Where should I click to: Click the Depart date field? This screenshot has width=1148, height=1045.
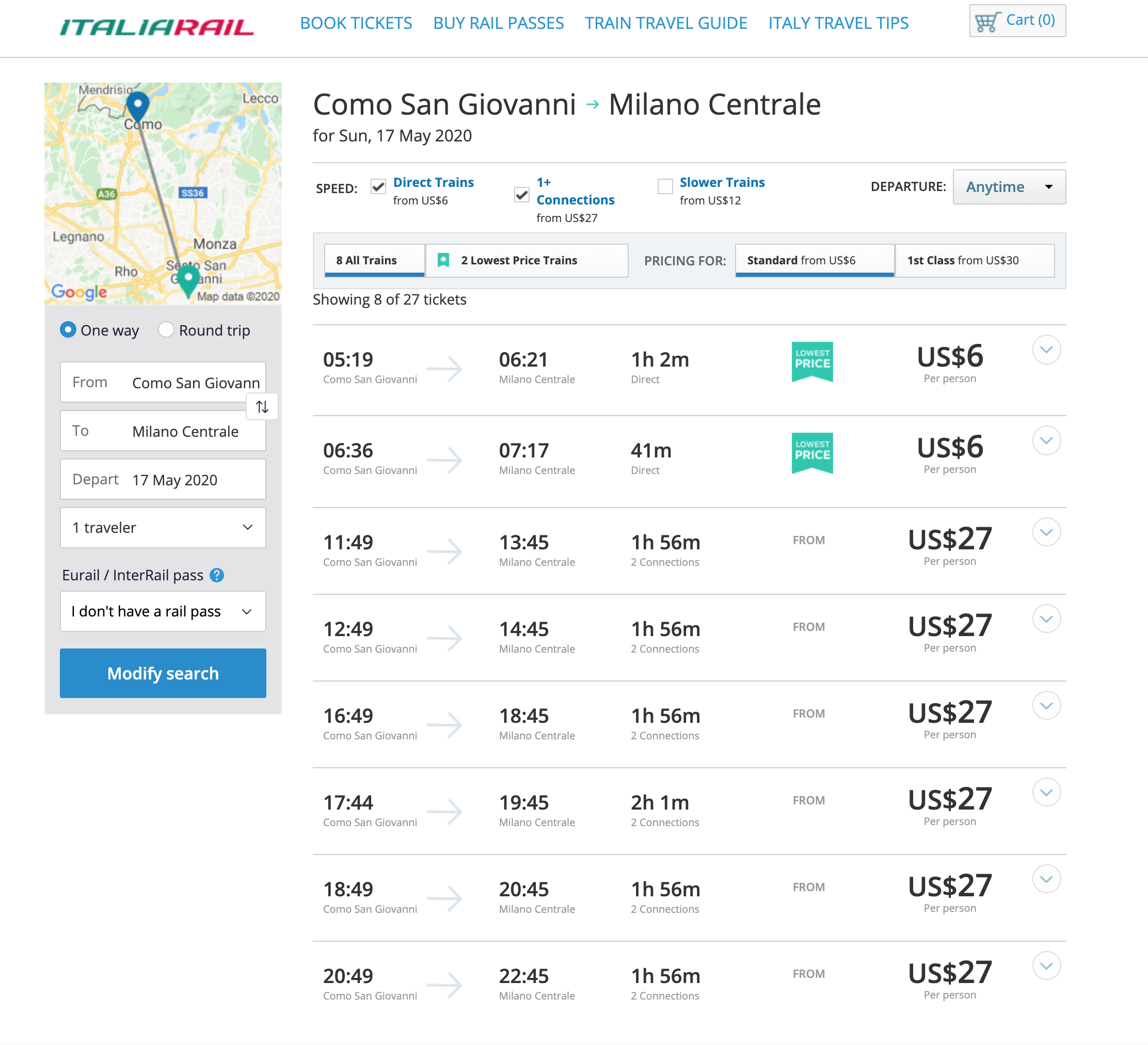click(x=163, y=480)
